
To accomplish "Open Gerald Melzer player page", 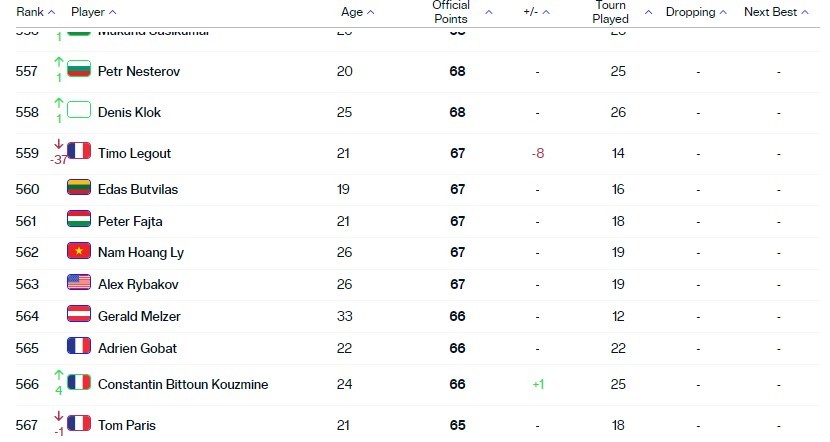I will pos(139,317).
